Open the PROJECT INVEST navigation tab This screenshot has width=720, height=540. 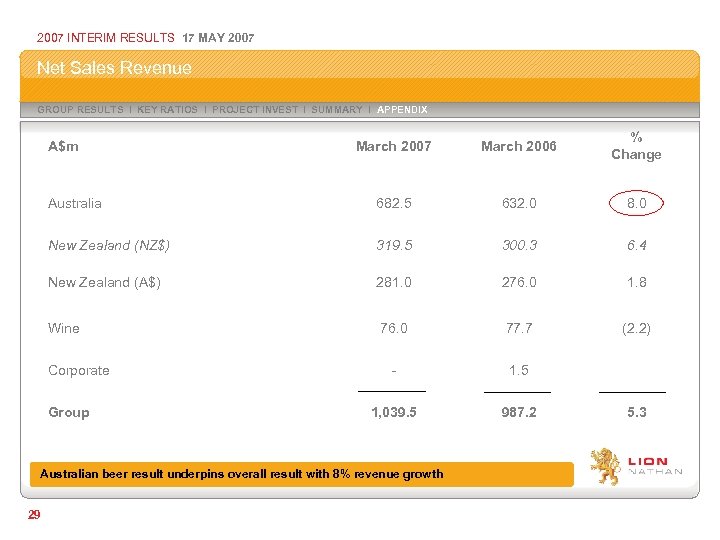tap(255, 110)
